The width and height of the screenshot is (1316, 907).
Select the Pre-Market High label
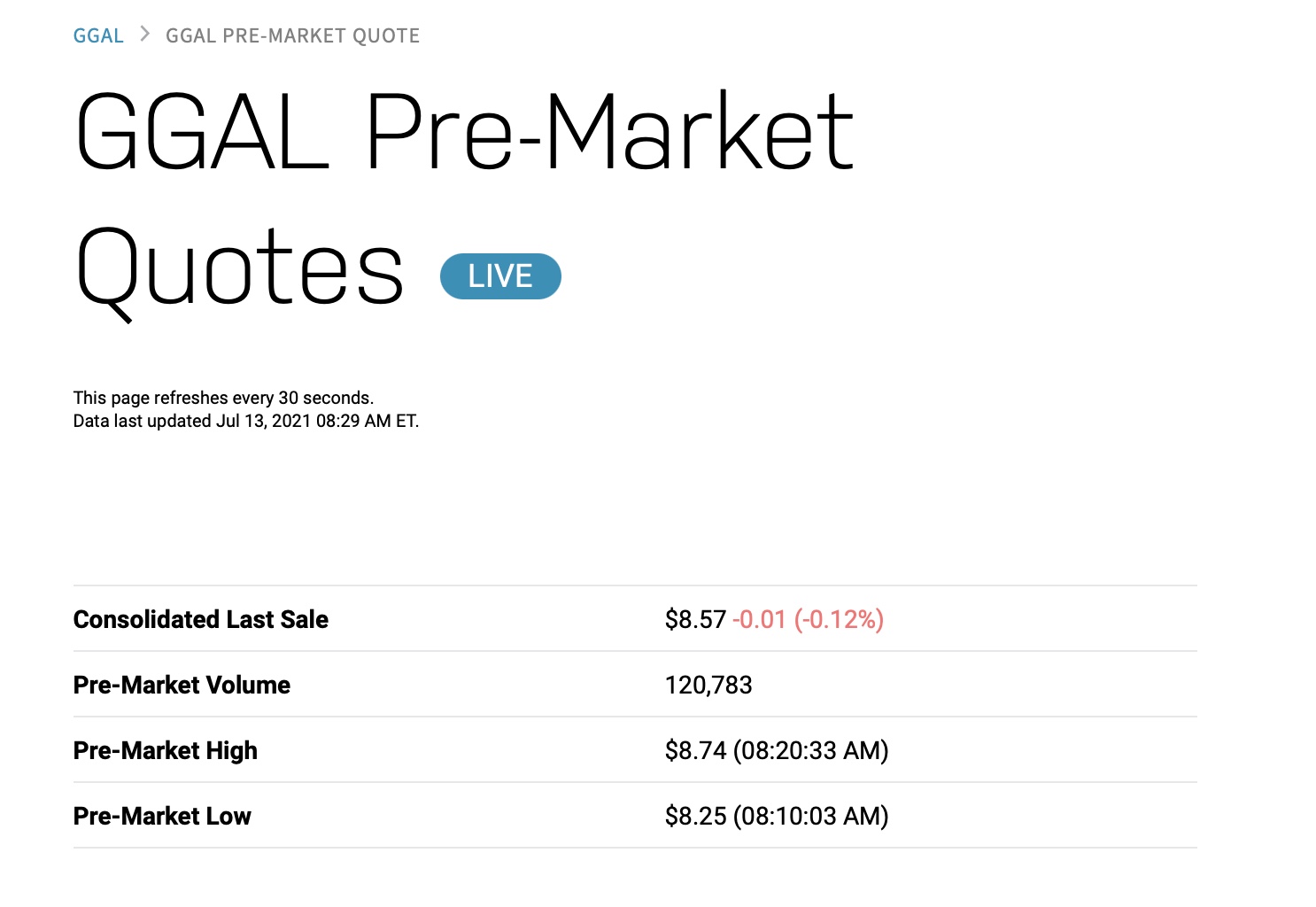166,750
